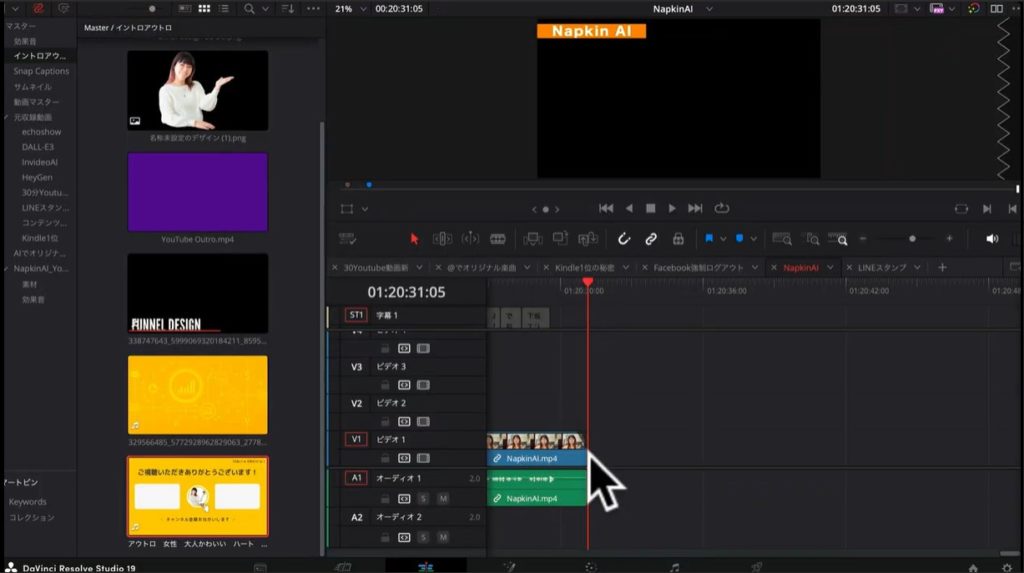
Task: Select the Snap Captions bin
Action: [x=41, y=71]
